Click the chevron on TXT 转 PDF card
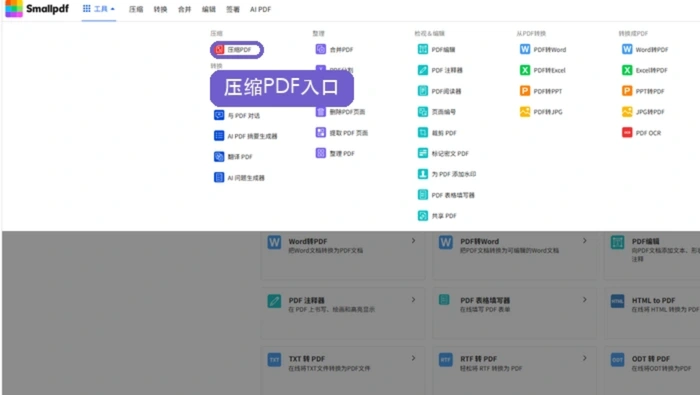700x395 pixels. point(413,358)
